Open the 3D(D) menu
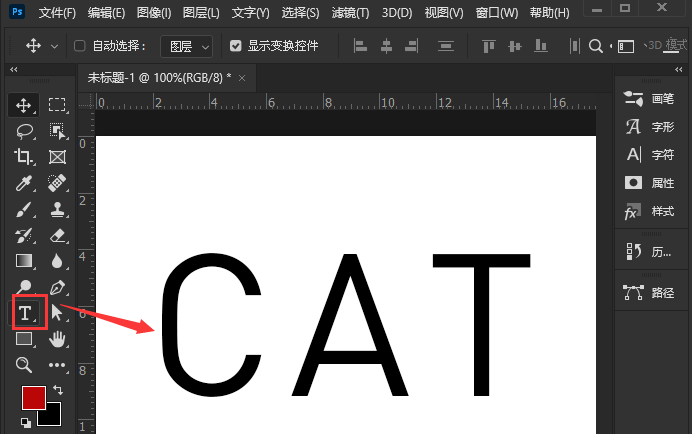Viewport: 692px width, 434px height. click(x=397, y=12)
